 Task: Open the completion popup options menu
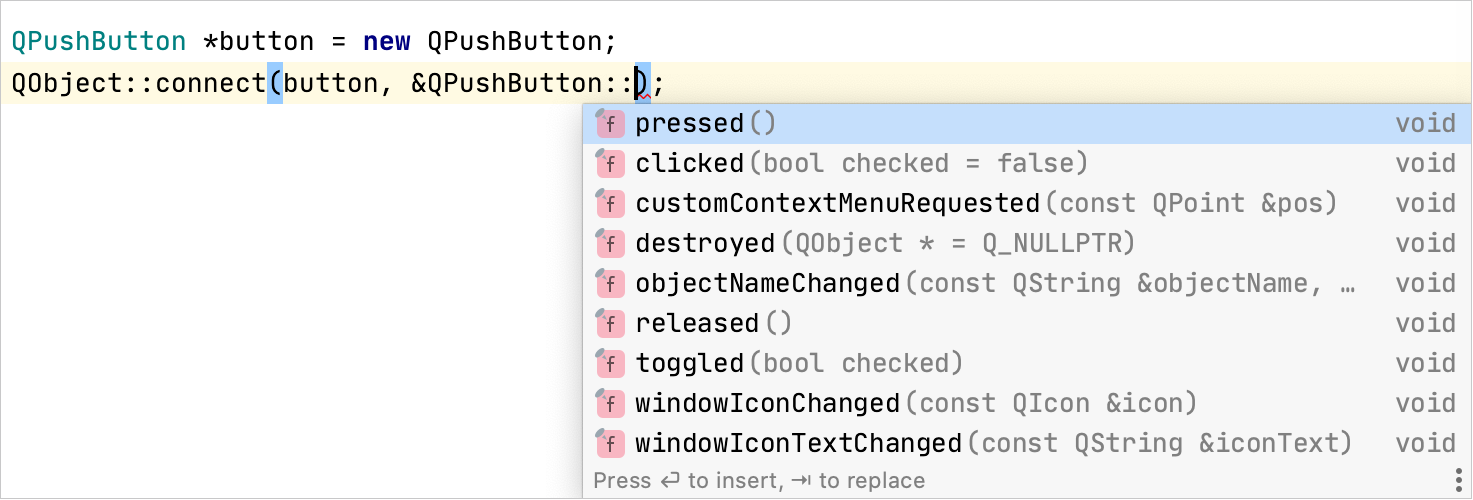1459,480
